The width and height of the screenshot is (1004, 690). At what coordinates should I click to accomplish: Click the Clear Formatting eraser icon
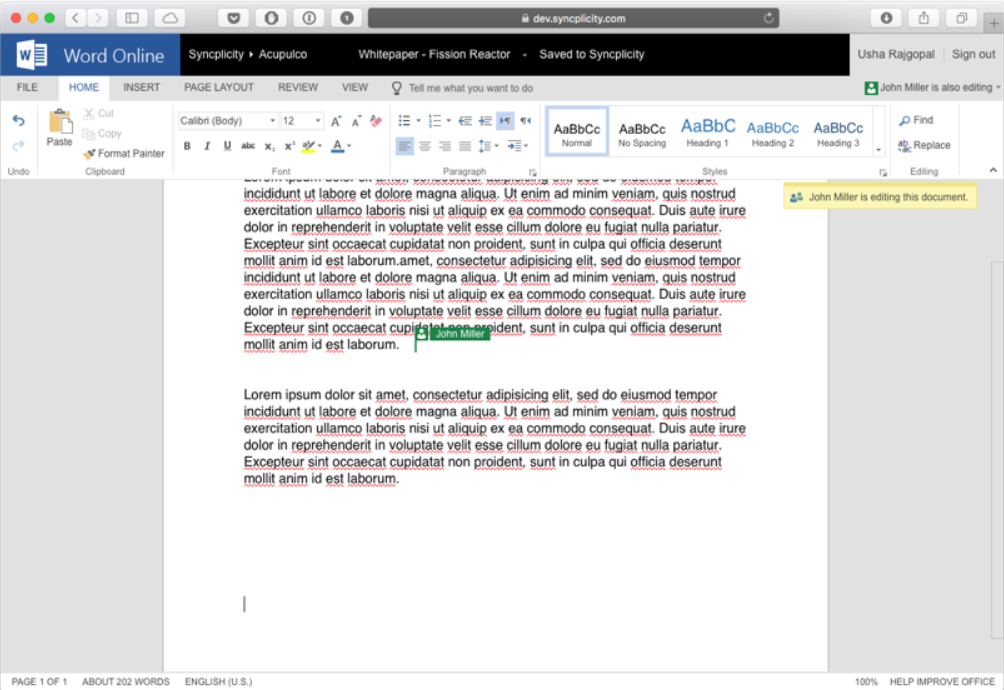click(376, 120)
